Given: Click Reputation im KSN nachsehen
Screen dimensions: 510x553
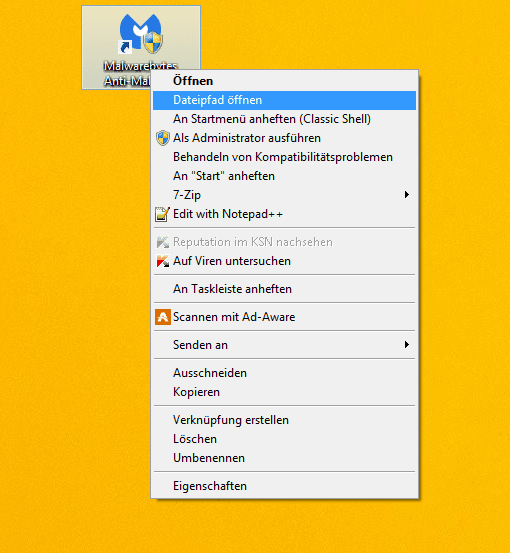Looking at the screenshot, I should click(x=284, y=242).
